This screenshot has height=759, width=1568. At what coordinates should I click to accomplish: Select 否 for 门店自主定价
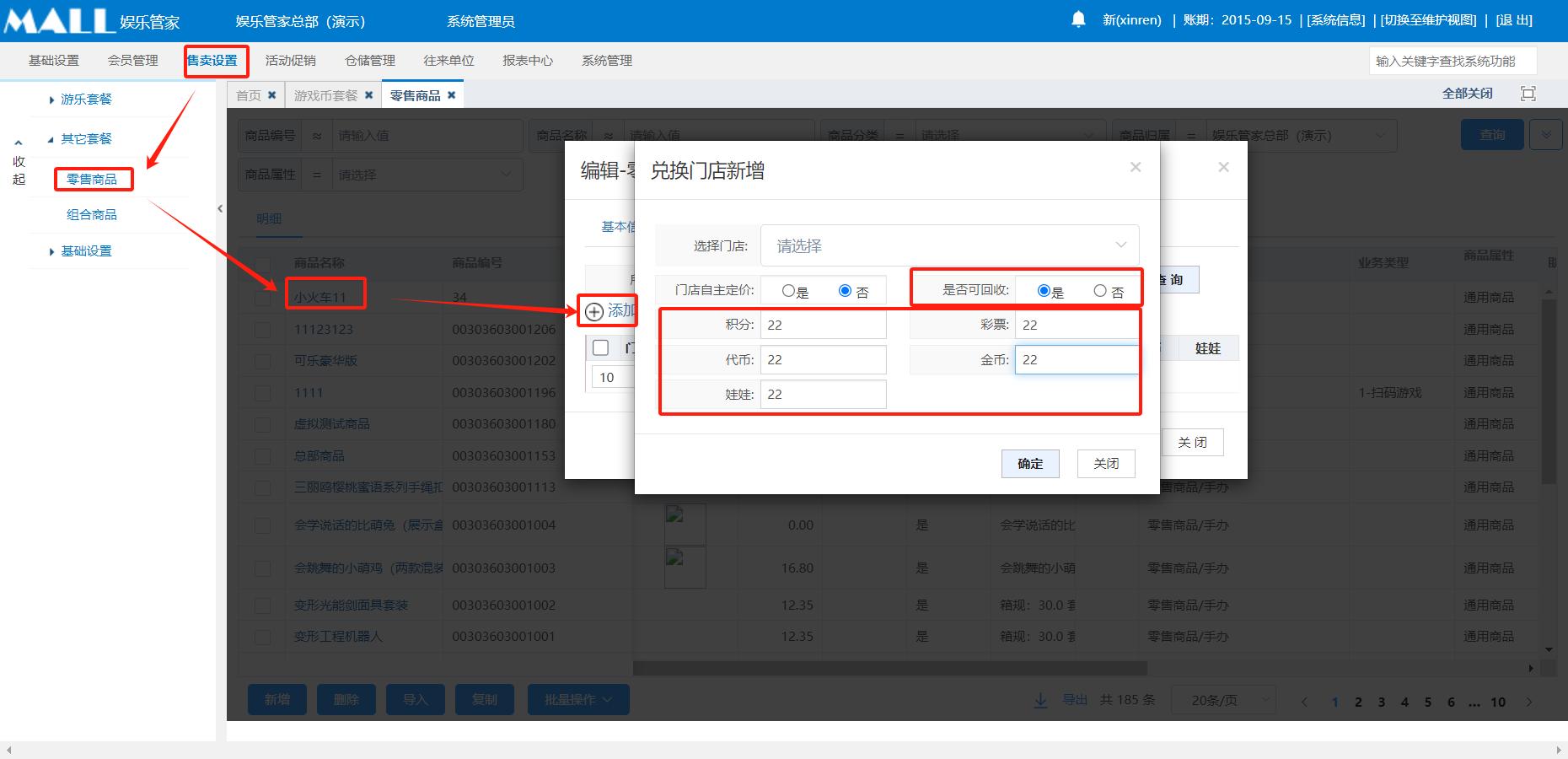tap(846, 291)
